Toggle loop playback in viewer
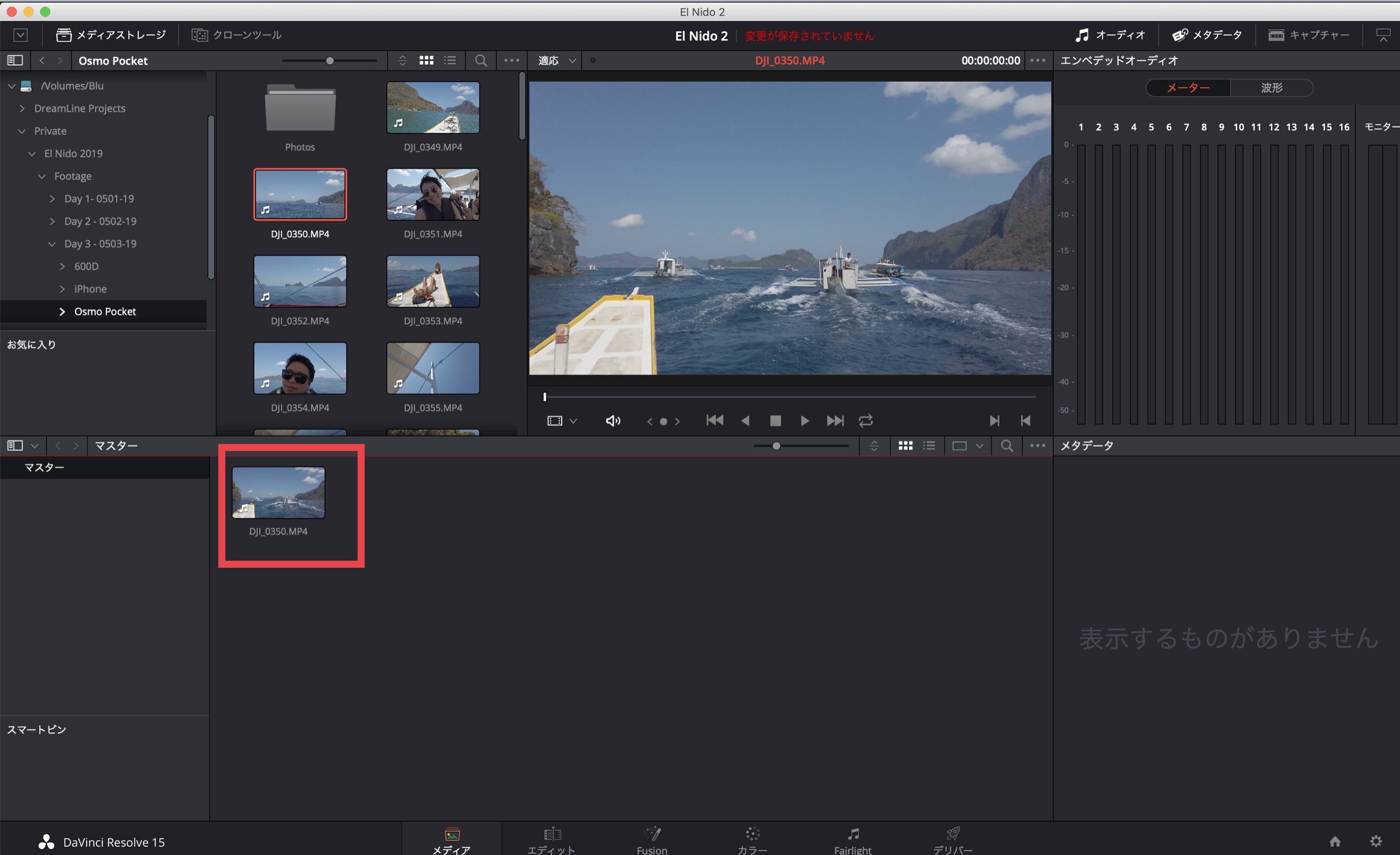Viewport: 1400px width, 855px height. (865, 421)
